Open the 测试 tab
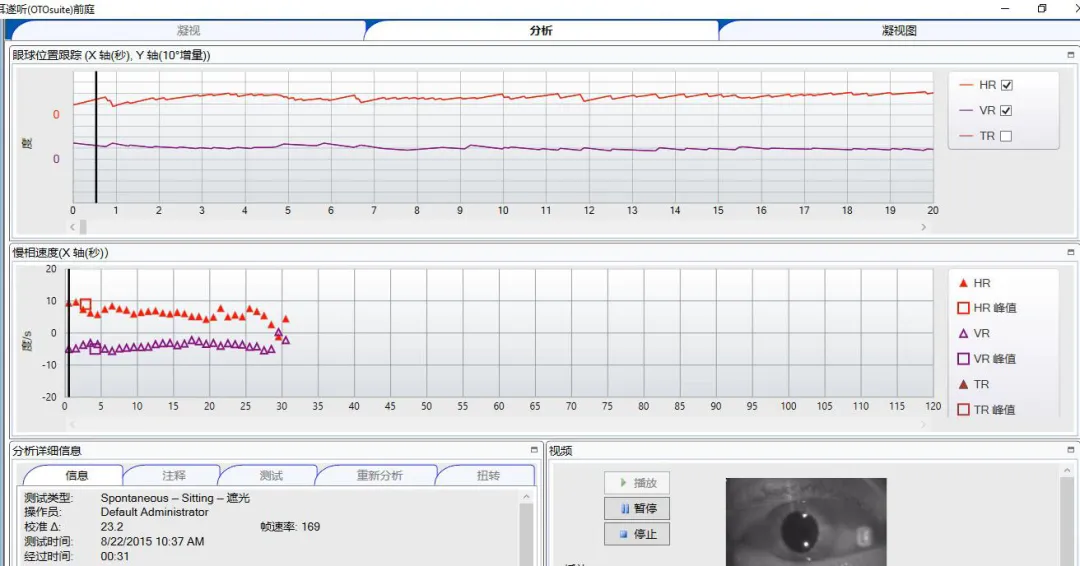The width and height of the screenshot is (1080, 566). [271, 475]
